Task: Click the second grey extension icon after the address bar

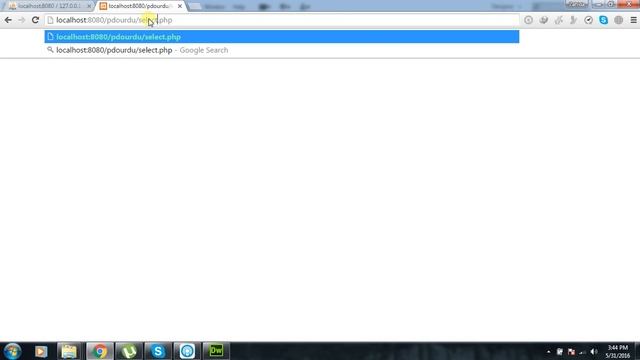Action: (544, 20)
